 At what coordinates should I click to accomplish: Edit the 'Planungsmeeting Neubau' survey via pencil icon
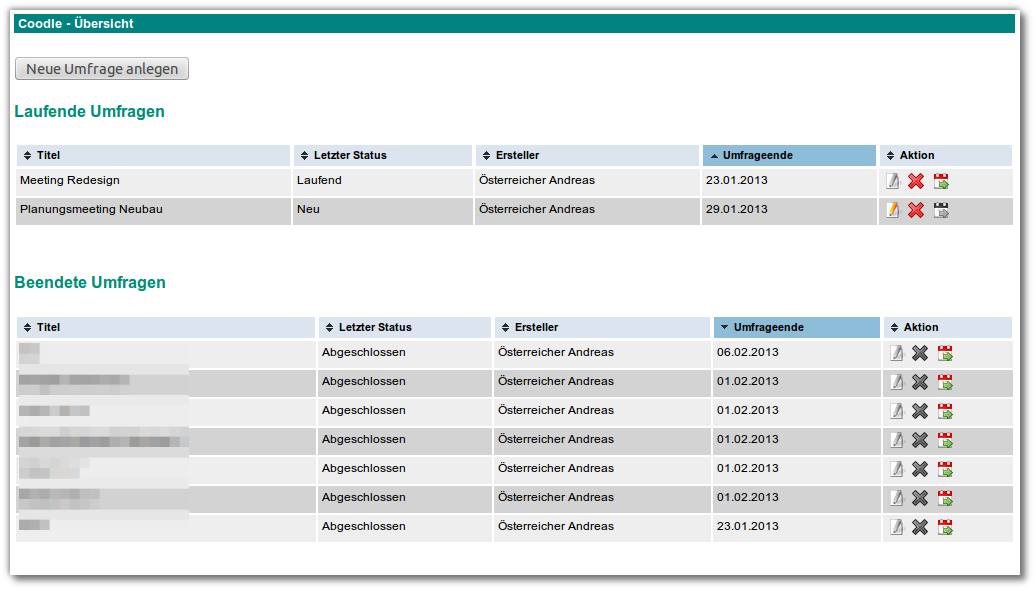(x=893, y=210)
